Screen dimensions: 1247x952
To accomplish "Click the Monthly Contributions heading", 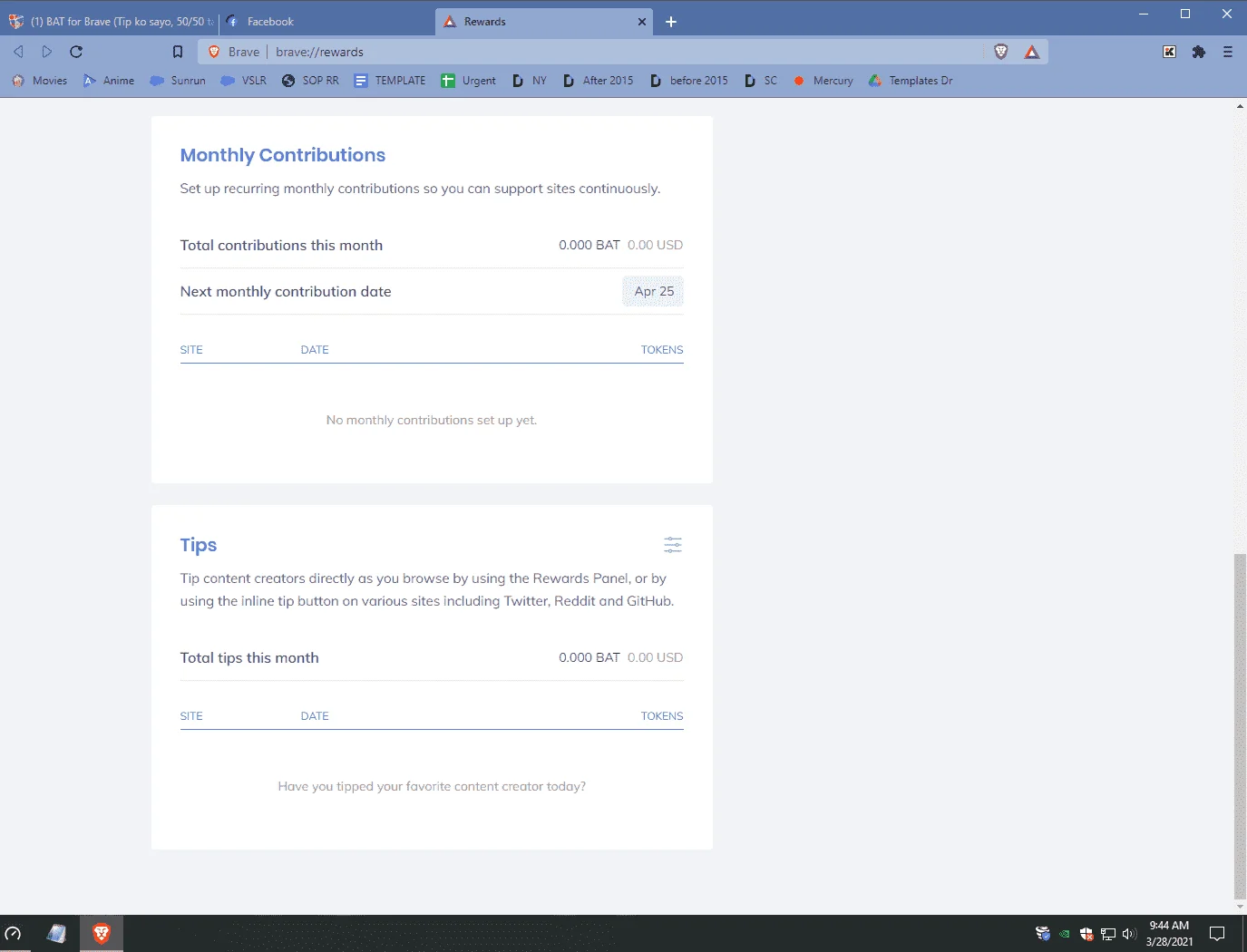I will [283, 155].
